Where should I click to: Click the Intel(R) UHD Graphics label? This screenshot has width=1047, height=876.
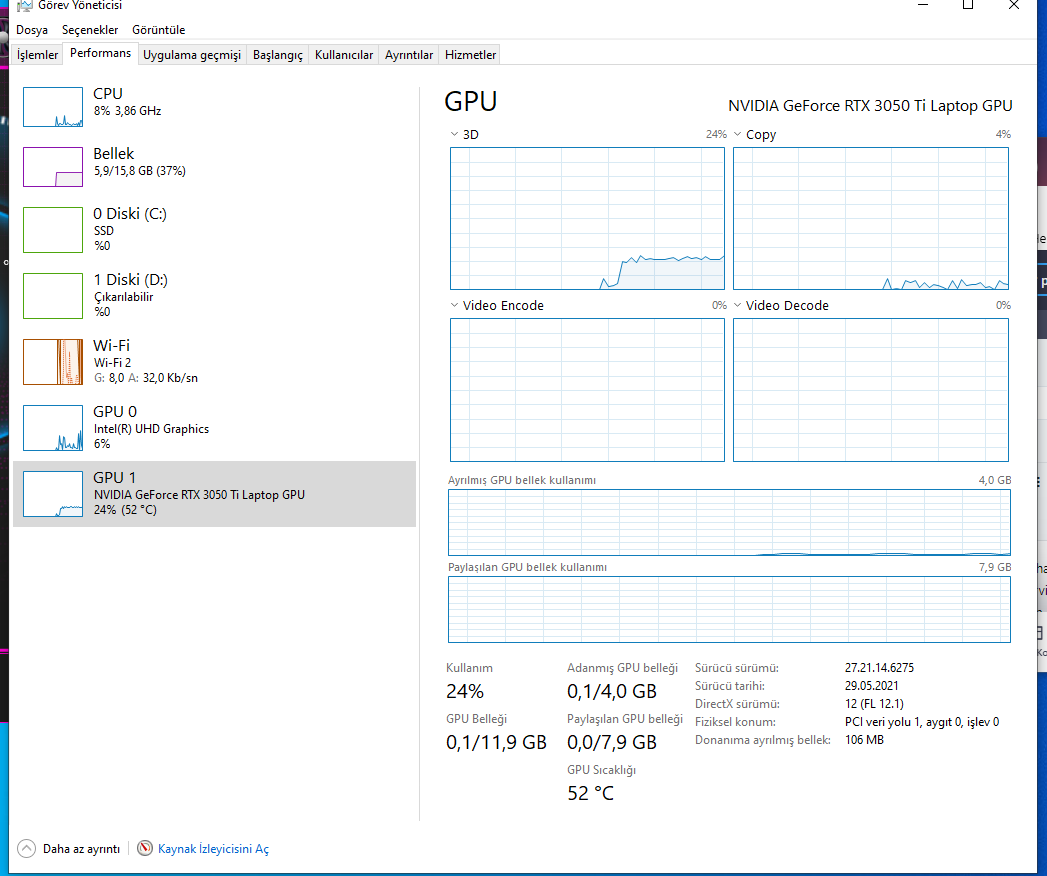click(x=151, y=429)
